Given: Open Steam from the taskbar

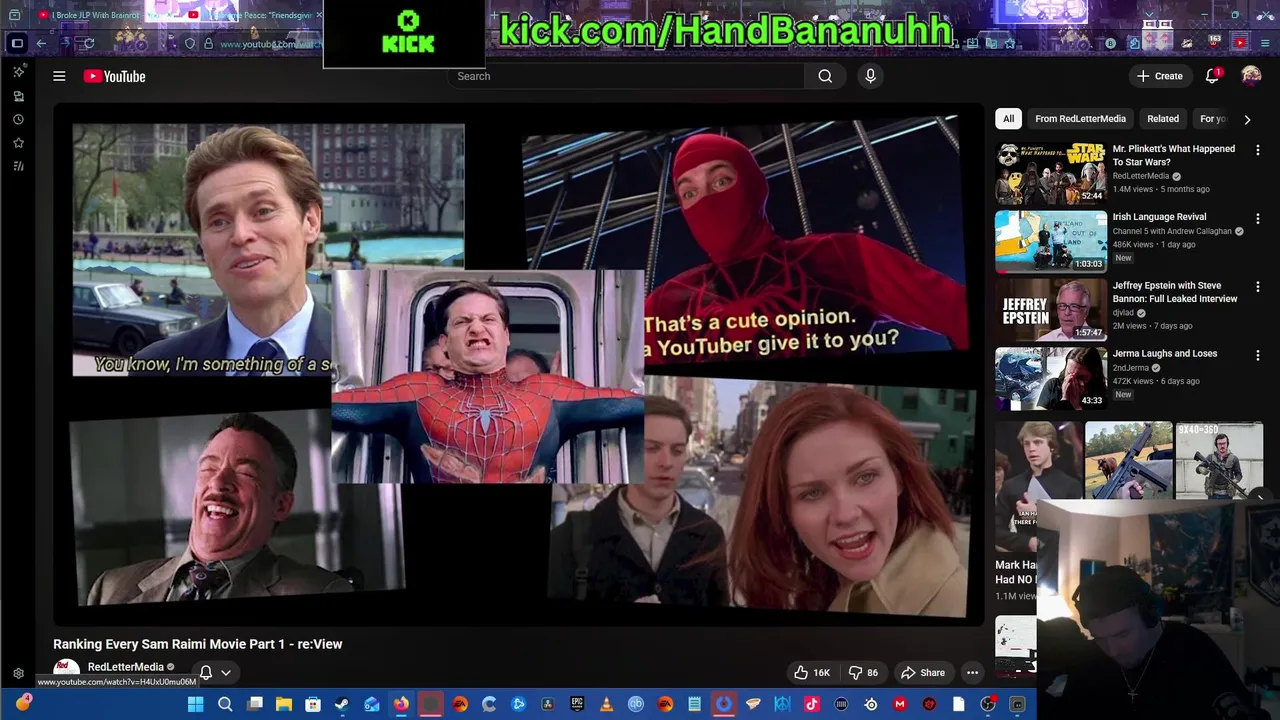Looking at the screenshot, I should click(x=342, y=704).
